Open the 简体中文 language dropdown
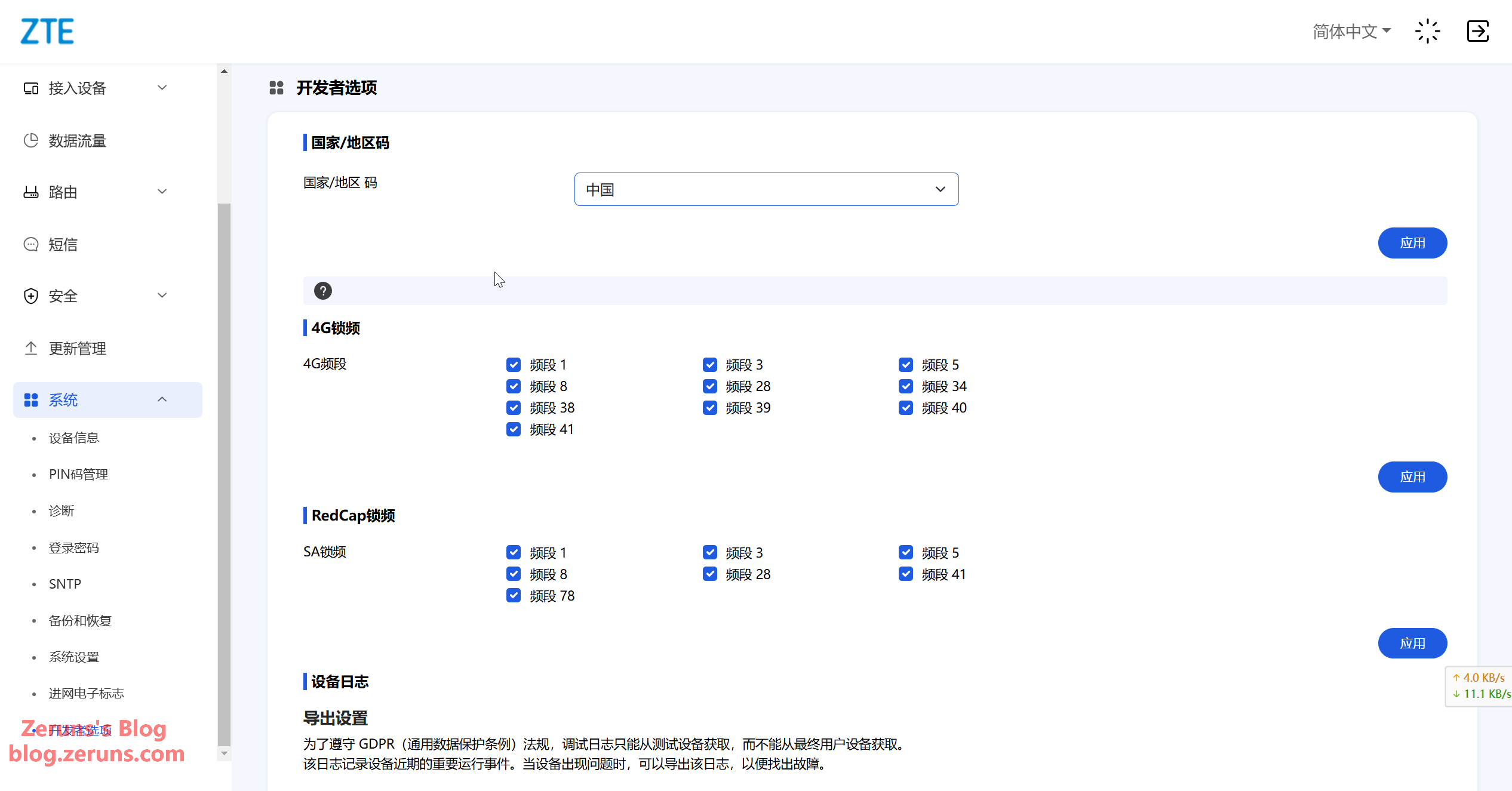This screenshot has height=791, width=1512. pyautogui.click(x=1351, y=31)
